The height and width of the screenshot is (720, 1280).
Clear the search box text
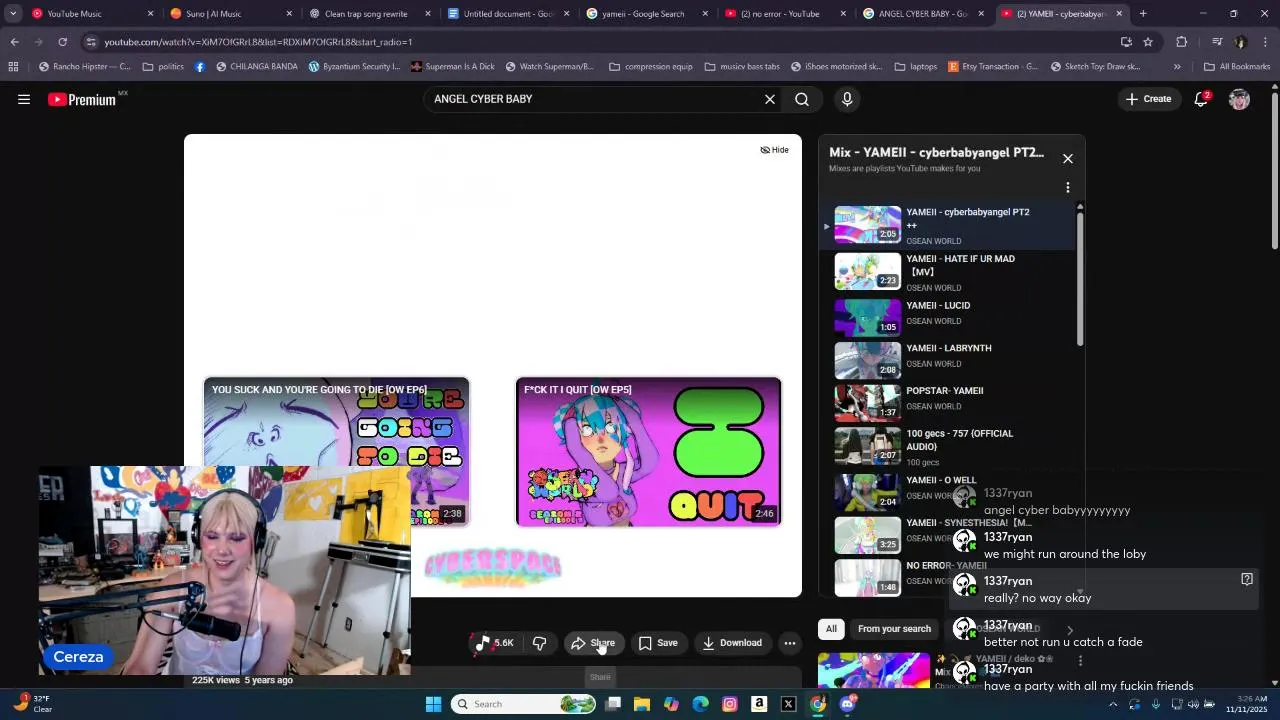pos(770,99)
